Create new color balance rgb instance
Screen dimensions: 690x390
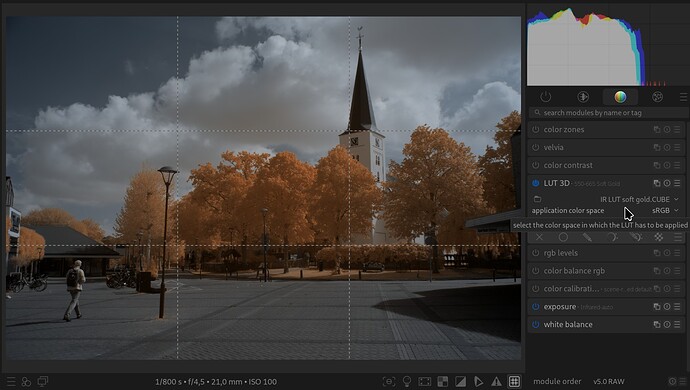click(657, 271)
